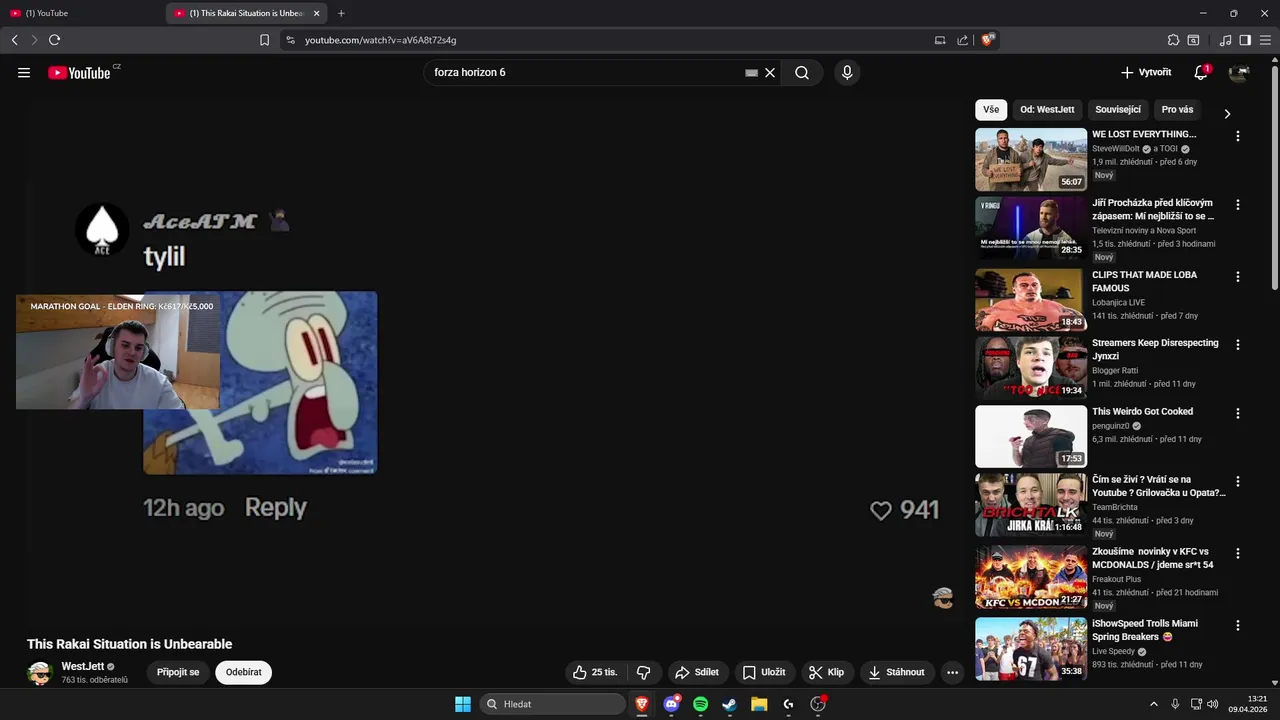The width and height of the screenshot is (1280, 720).
Task: Click the Vytvořit create button
Action: tap(1146, 73)
